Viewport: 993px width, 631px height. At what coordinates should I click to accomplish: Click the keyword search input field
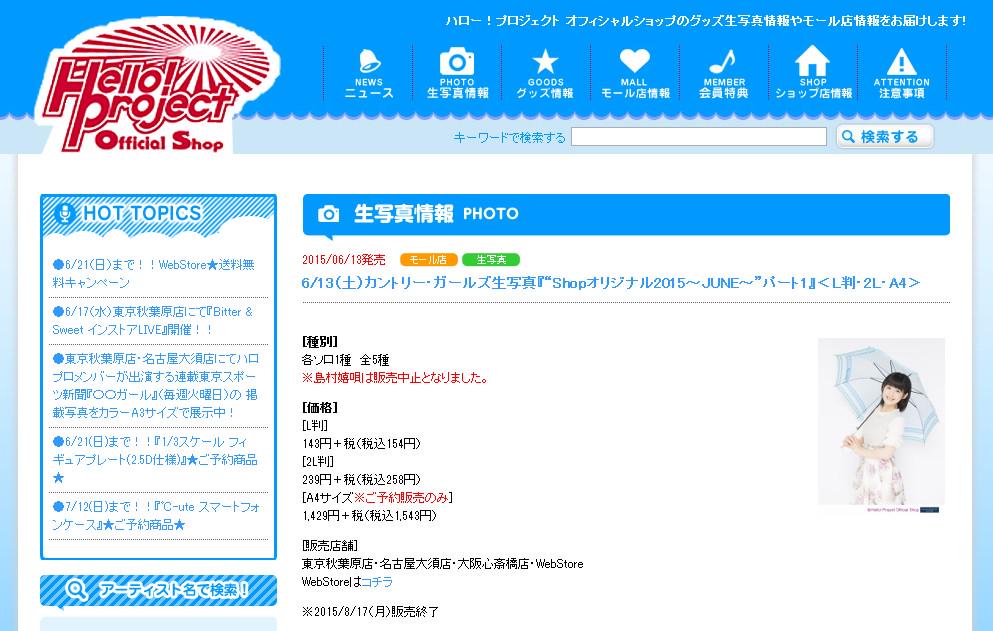pyautogui.click(x=699, y=136)
